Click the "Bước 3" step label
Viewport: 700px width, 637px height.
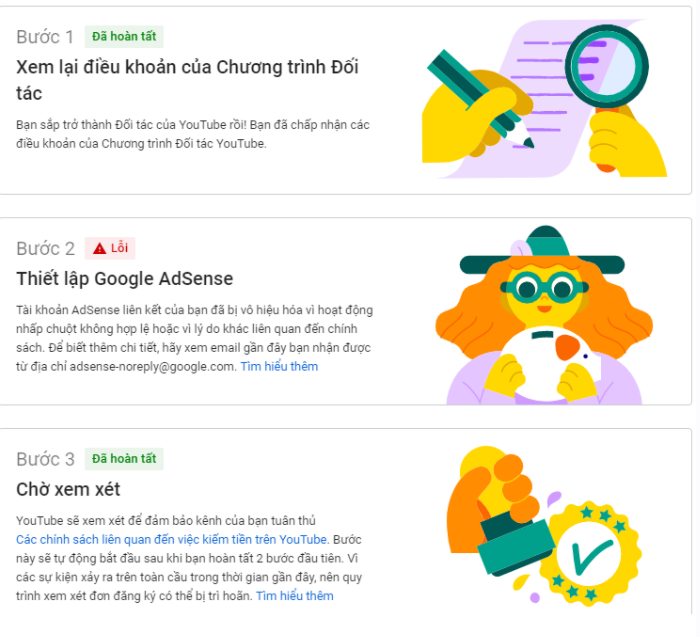point(45,459)
